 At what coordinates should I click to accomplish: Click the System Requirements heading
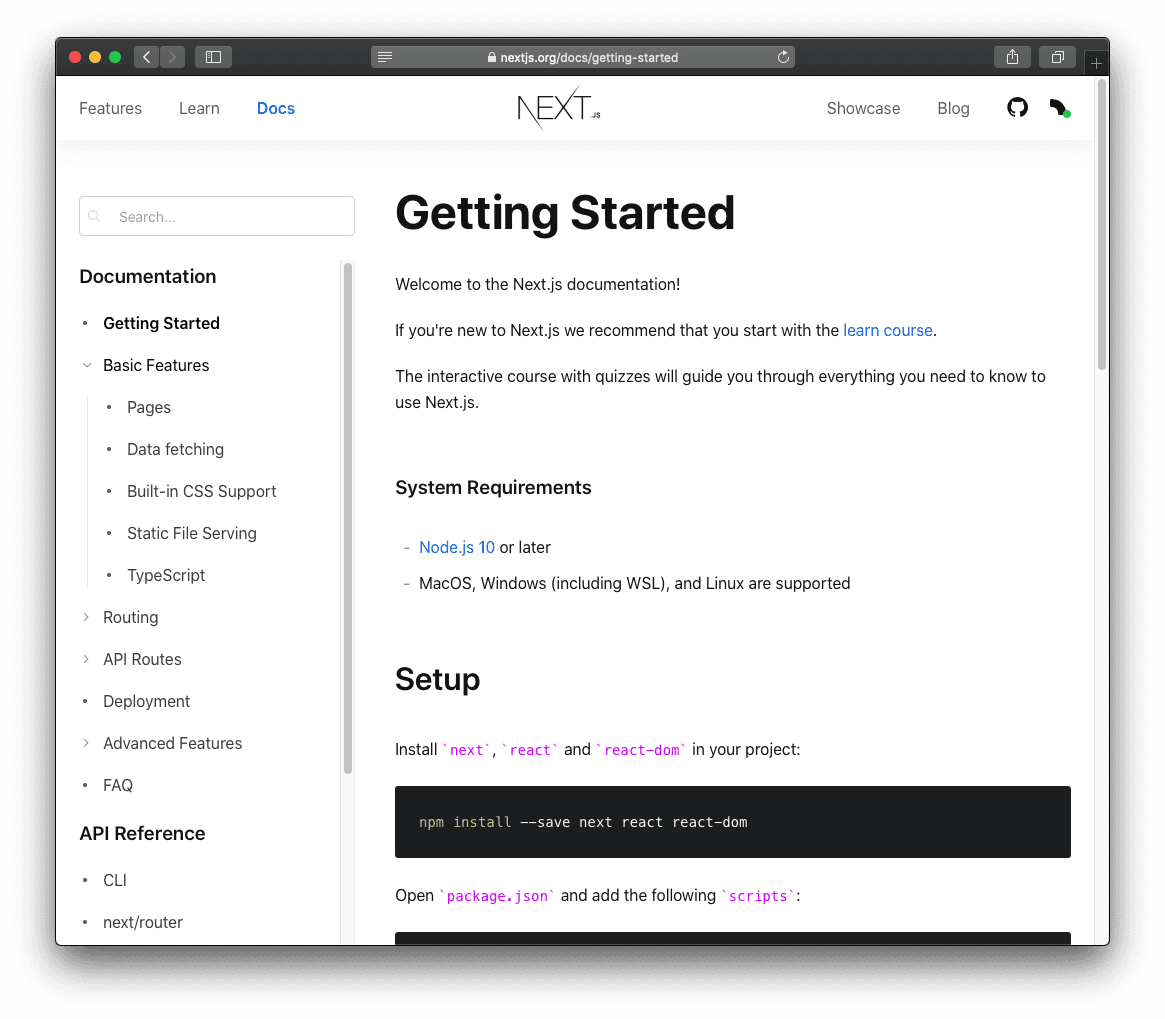click(x=493, y=488)
